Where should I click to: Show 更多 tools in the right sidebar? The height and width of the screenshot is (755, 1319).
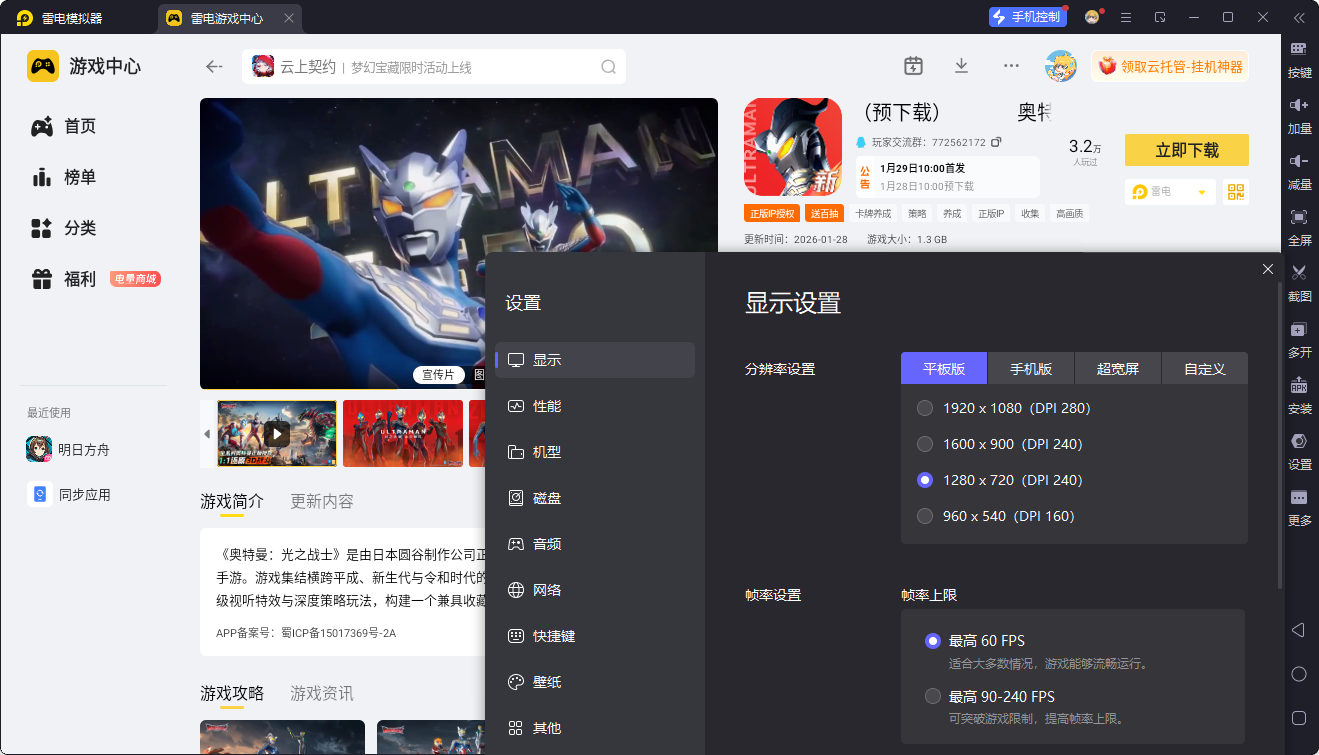pos(1299,507)
